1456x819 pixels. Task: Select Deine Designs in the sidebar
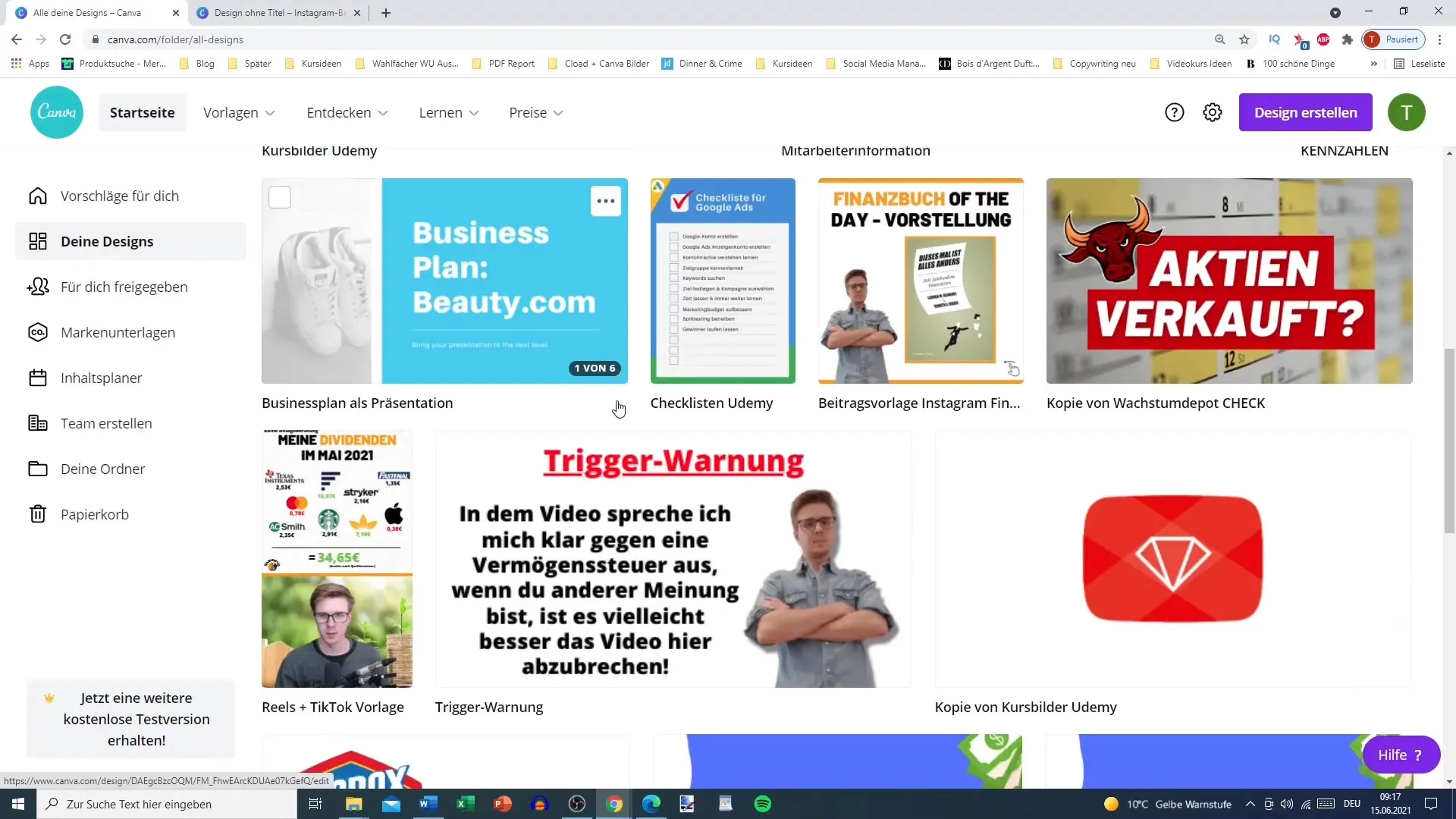pyautogui.click(x=130, y=241)
